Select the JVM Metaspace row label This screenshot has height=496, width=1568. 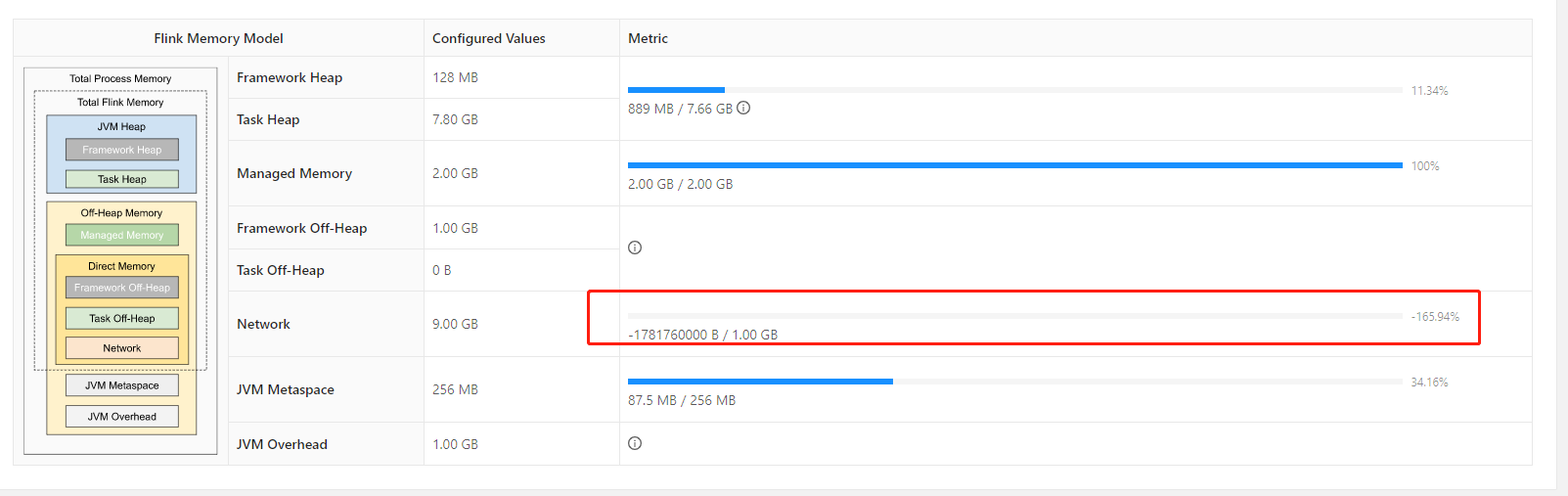point(286,389)
